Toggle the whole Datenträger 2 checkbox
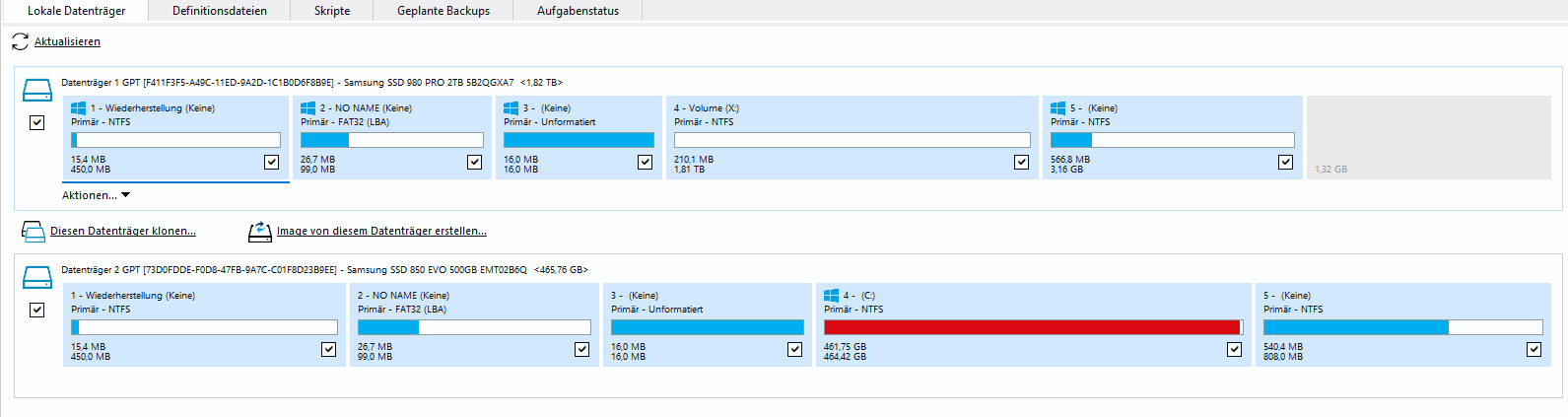The width and height of the screenshot is (1568, 417). pyautogui.click(x=37, y=311)
